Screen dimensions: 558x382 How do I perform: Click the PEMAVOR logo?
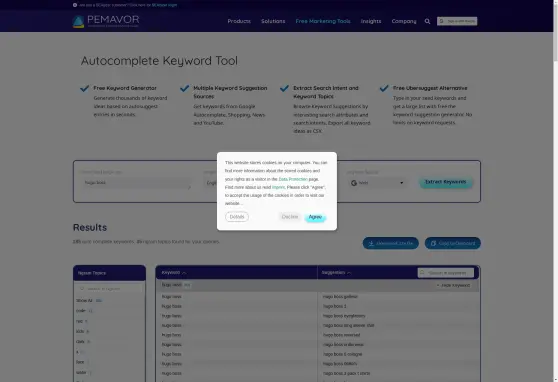pyautogui.click(x=106, y=21)
